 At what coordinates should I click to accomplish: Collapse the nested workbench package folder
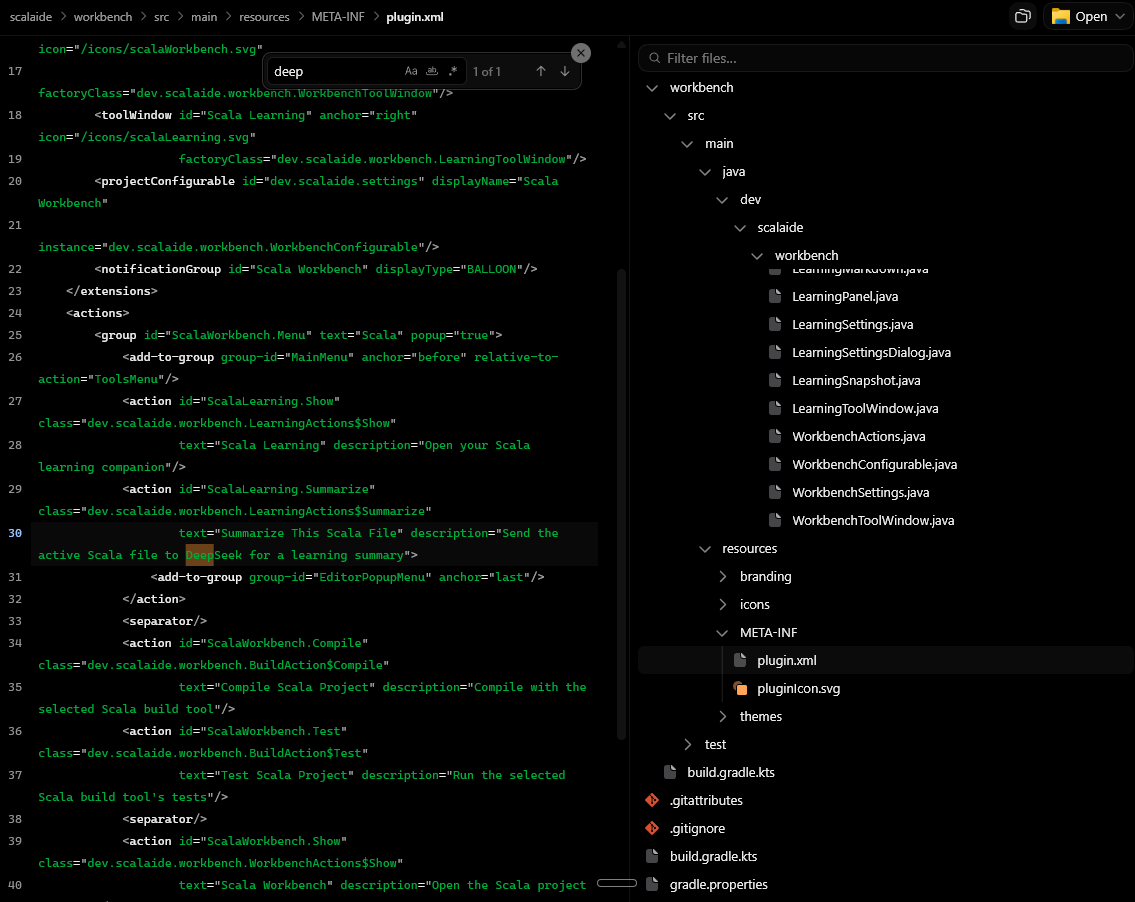757,256
